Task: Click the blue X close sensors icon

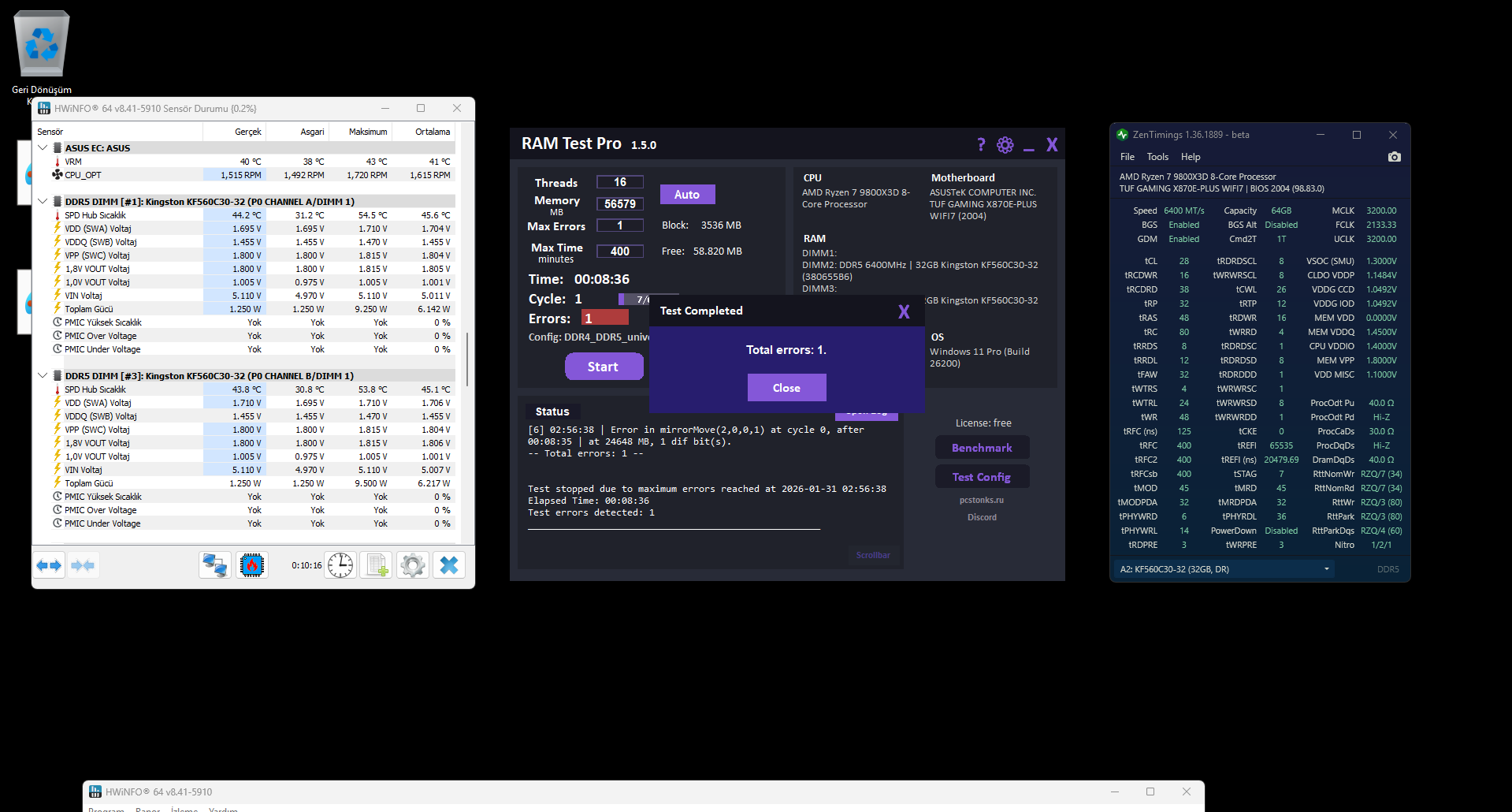Action: [x=449, y=565]
